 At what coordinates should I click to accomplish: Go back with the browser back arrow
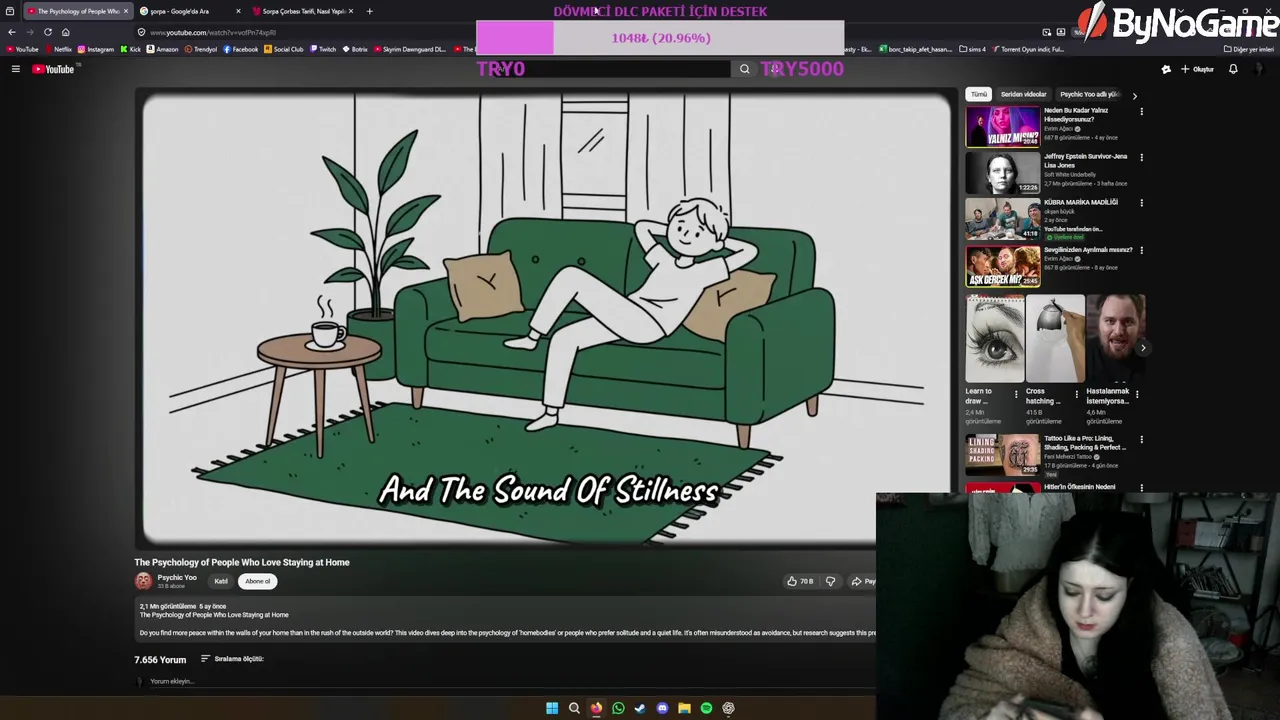[12, 32]
